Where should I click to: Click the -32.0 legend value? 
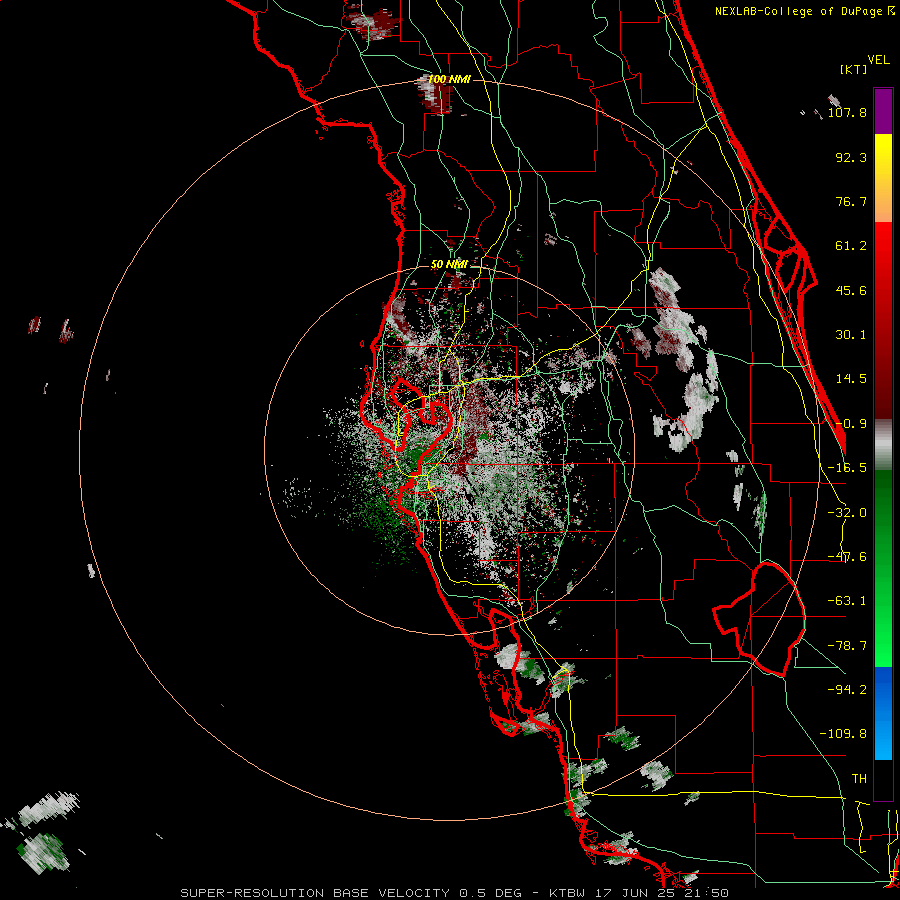click(847, 513)
